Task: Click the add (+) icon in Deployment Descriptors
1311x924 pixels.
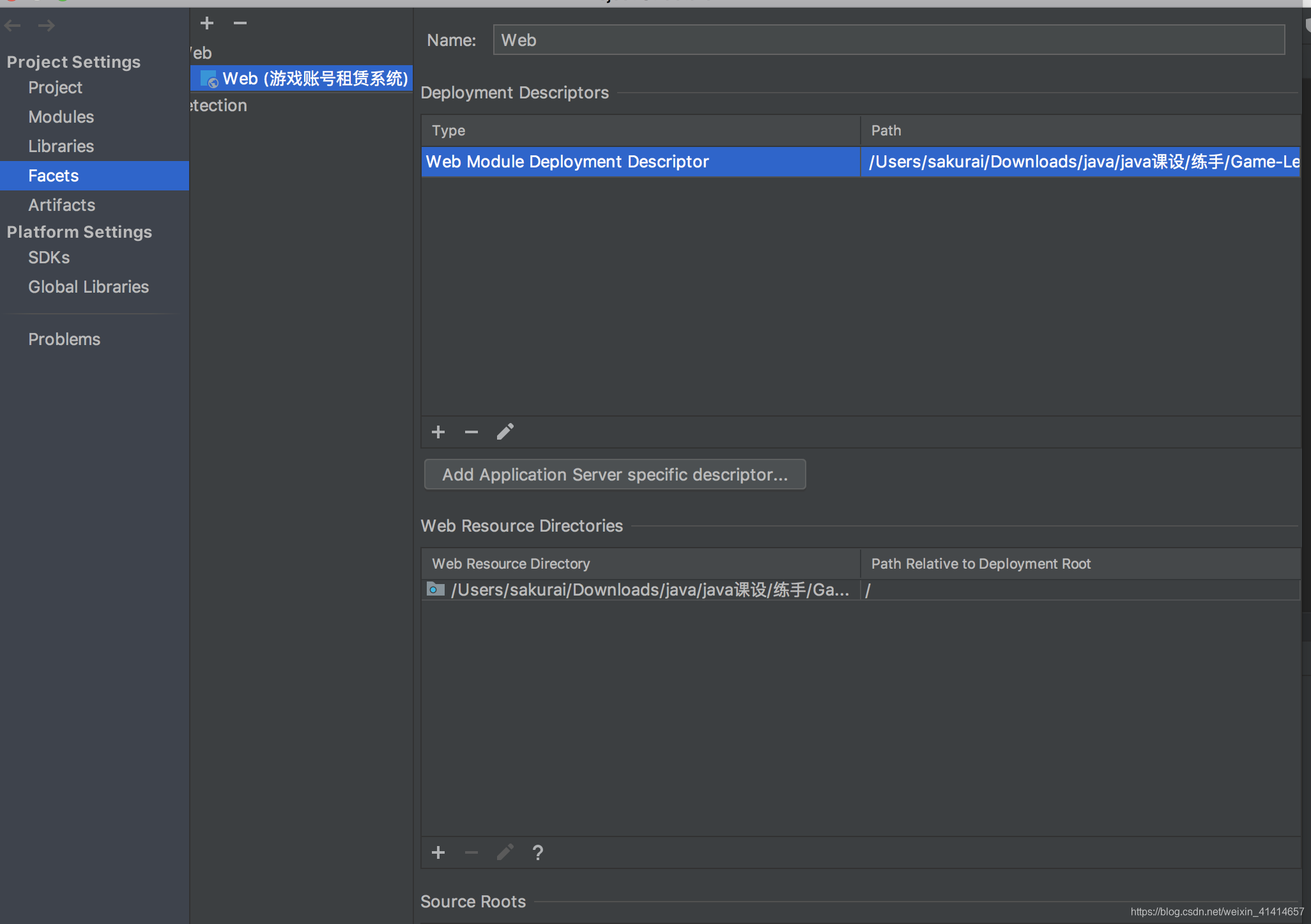Action: [438, 432]
